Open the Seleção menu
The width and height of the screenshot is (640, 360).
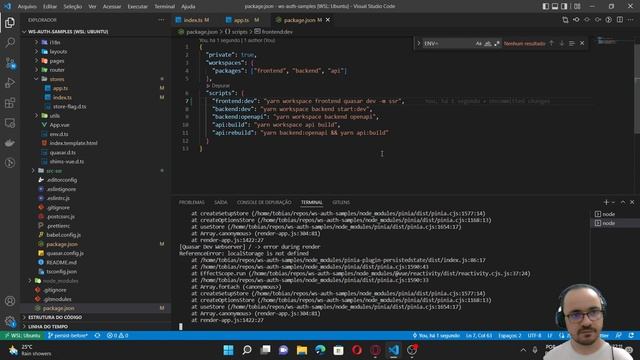[73, 7]
